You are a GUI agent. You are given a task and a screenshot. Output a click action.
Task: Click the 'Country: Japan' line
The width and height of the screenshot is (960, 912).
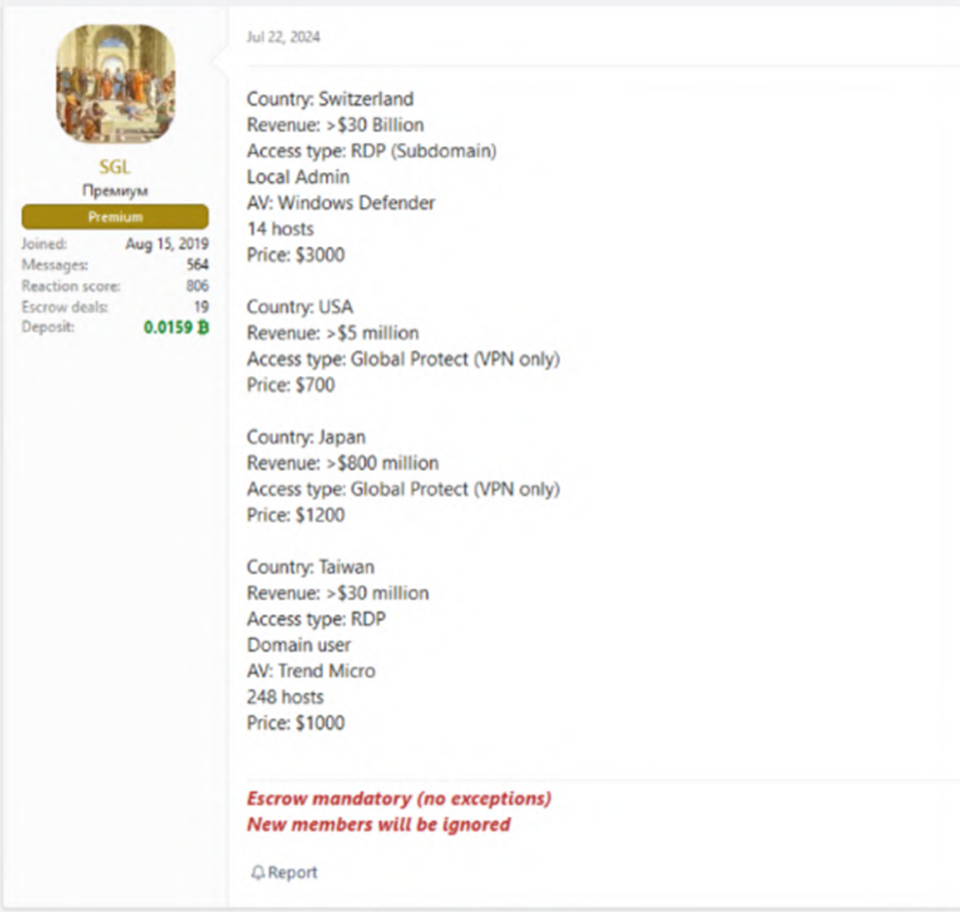coord(306,437)
